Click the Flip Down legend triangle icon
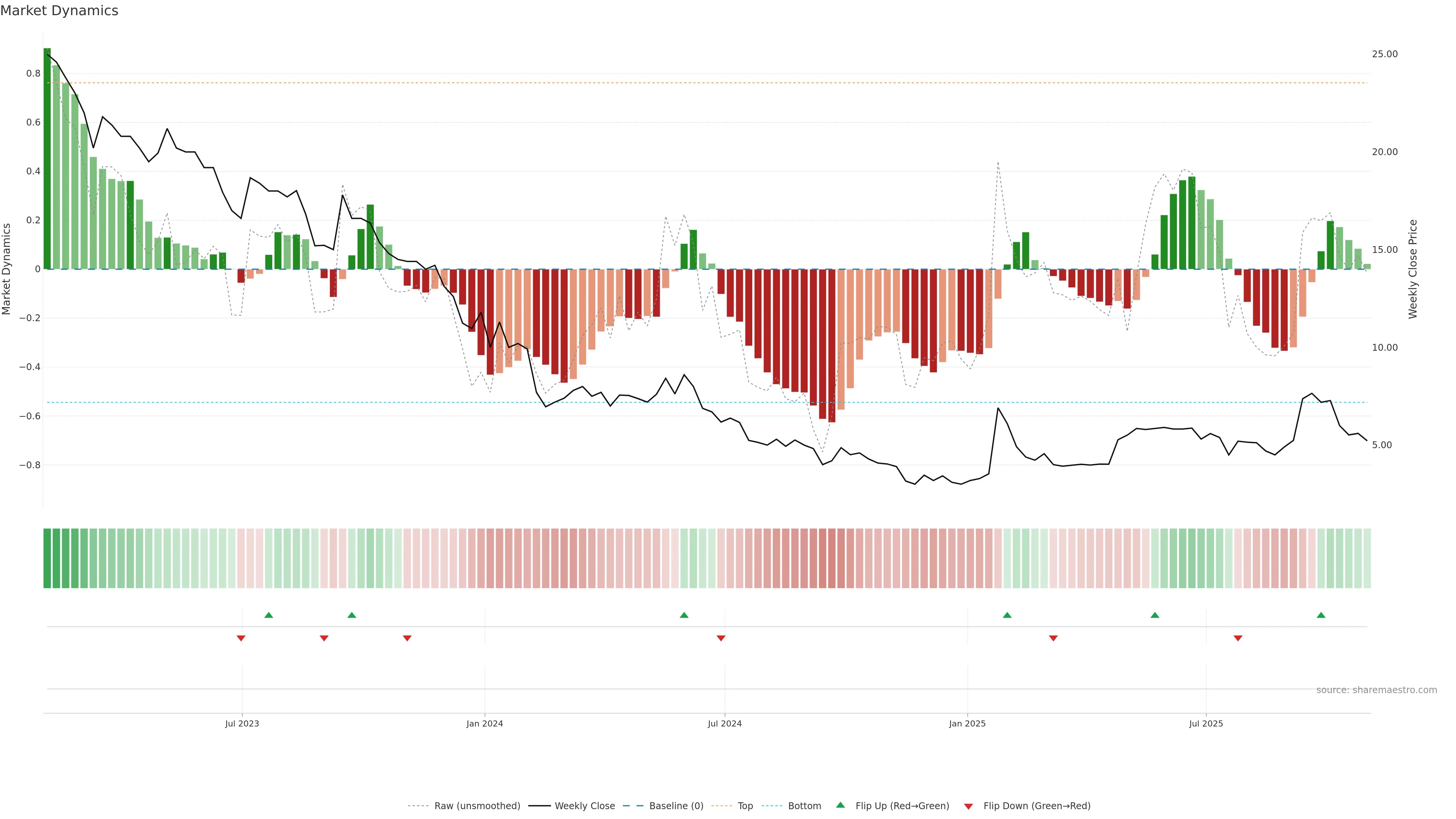Image resolution: width=1456 pixels, height=819 pixels. 968,806
